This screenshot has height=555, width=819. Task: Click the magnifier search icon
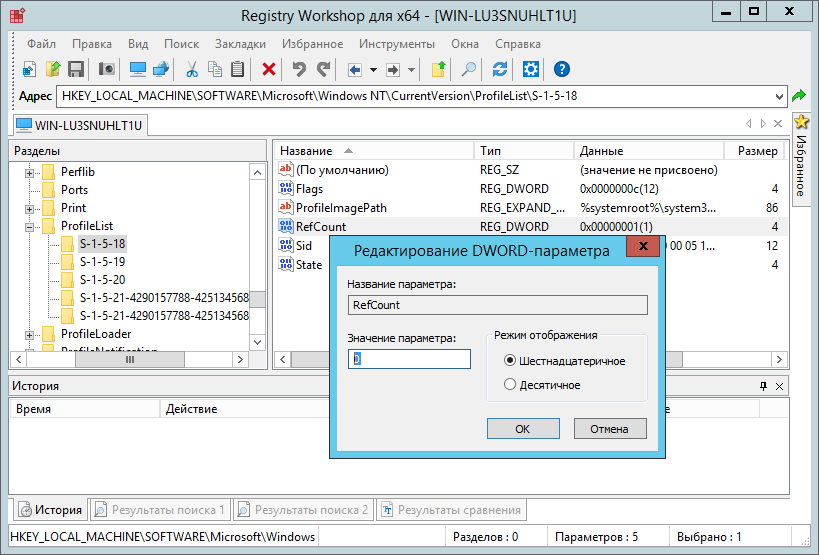point(469,69)
